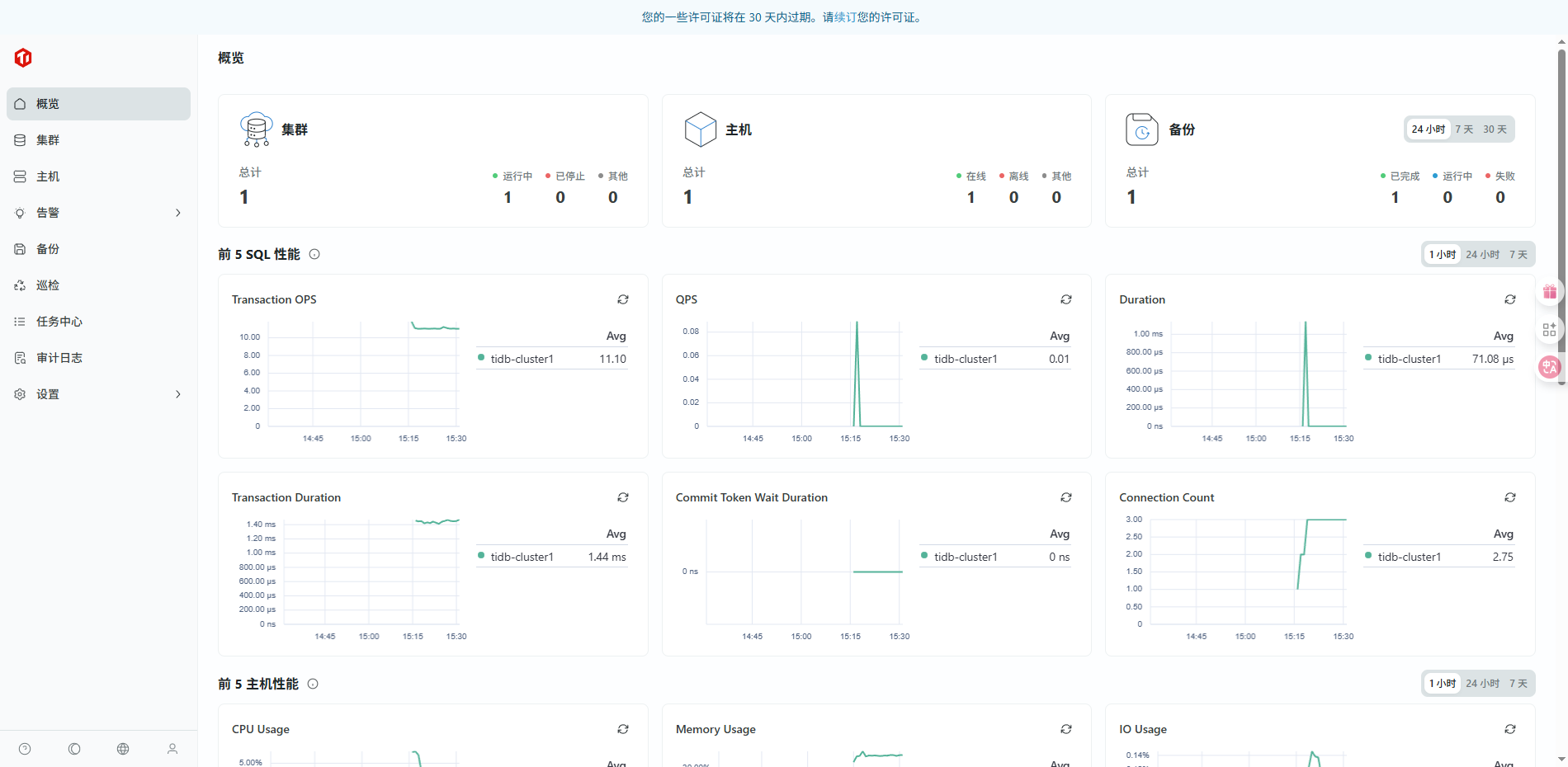Toggle dark mode theme icon

coord(74,749)
